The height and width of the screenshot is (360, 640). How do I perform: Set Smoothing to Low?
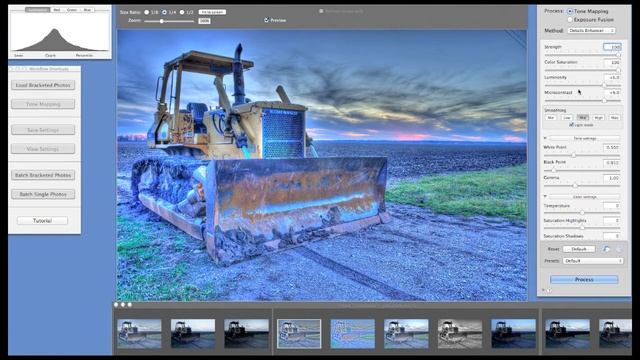567,118
